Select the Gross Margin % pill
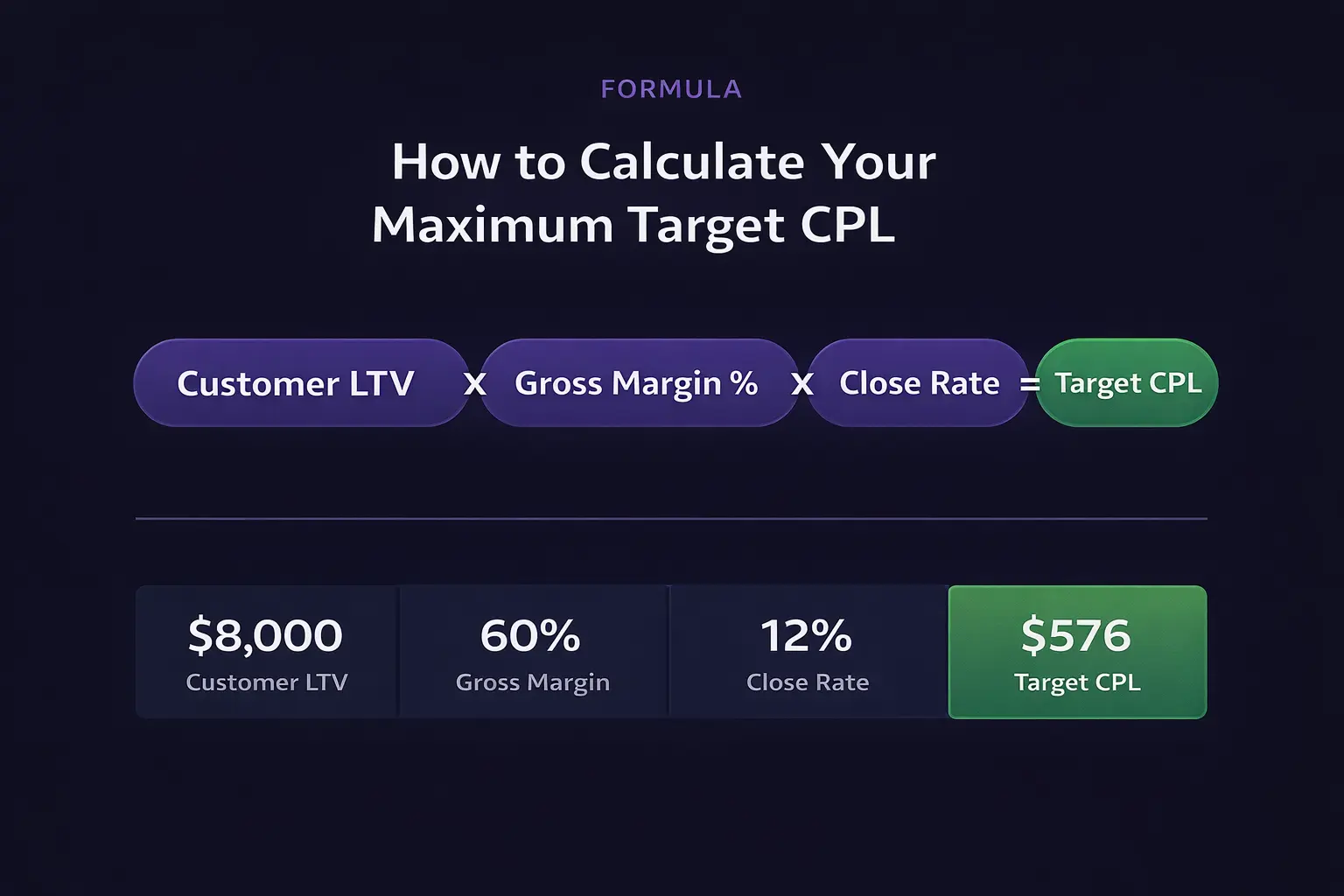Image resolution: width=1344 pixels, height=896 pixels. point(639,382)
